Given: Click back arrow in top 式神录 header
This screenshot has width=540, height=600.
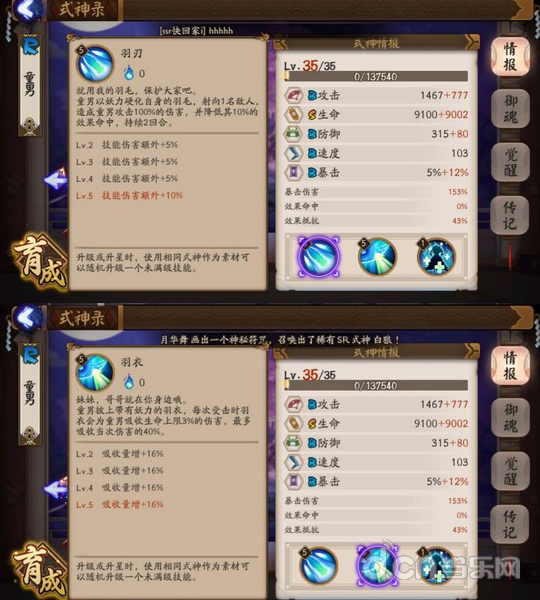Looking at the screenshot, I should (28, 10).
